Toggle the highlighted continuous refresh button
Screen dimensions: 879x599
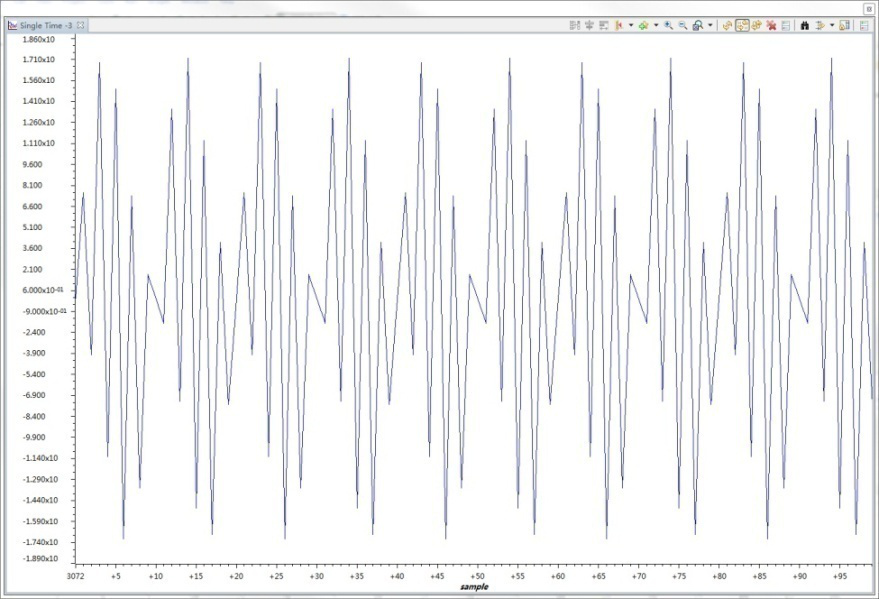(x=742, y=25)
